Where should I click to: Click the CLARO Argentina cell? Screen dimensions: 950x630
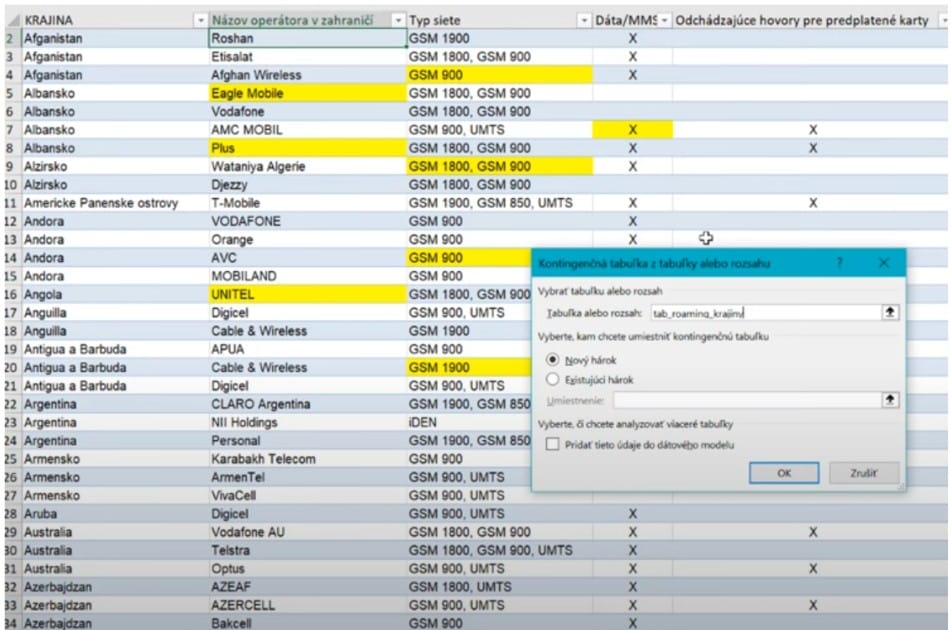coord(308,404)
